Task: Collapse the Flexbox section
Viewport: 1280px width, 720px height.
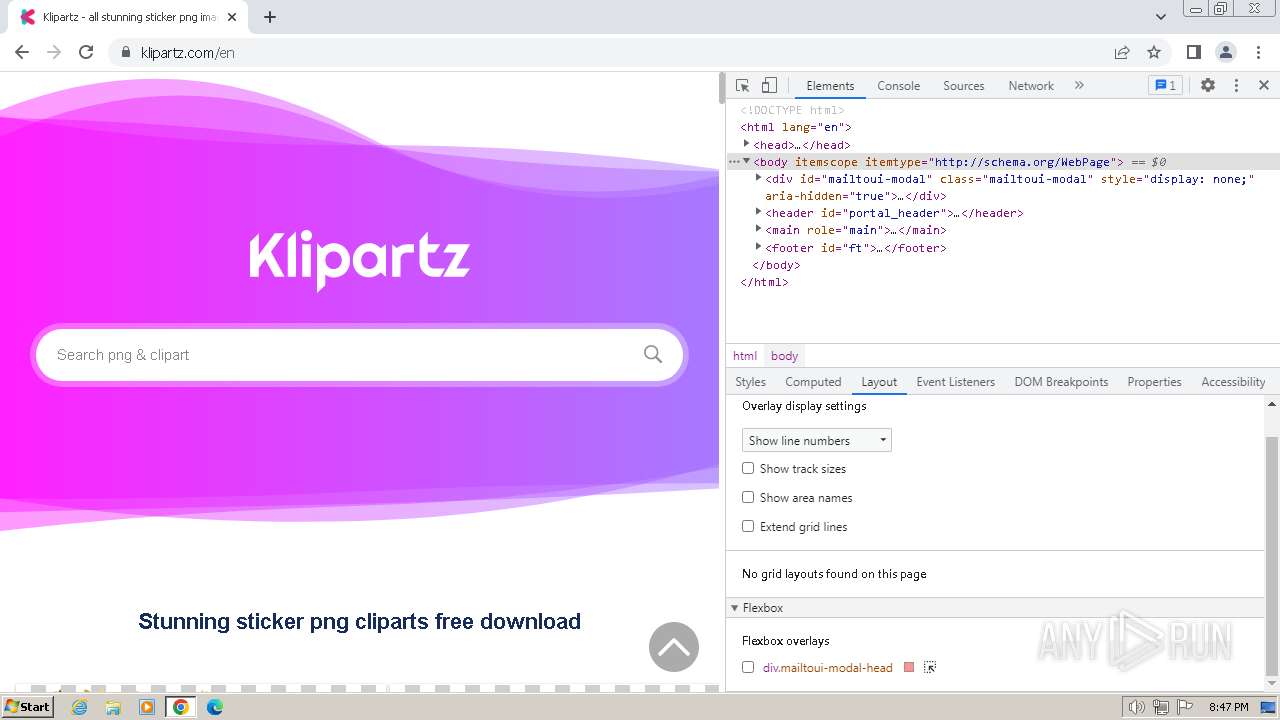Action: point(734,608)
